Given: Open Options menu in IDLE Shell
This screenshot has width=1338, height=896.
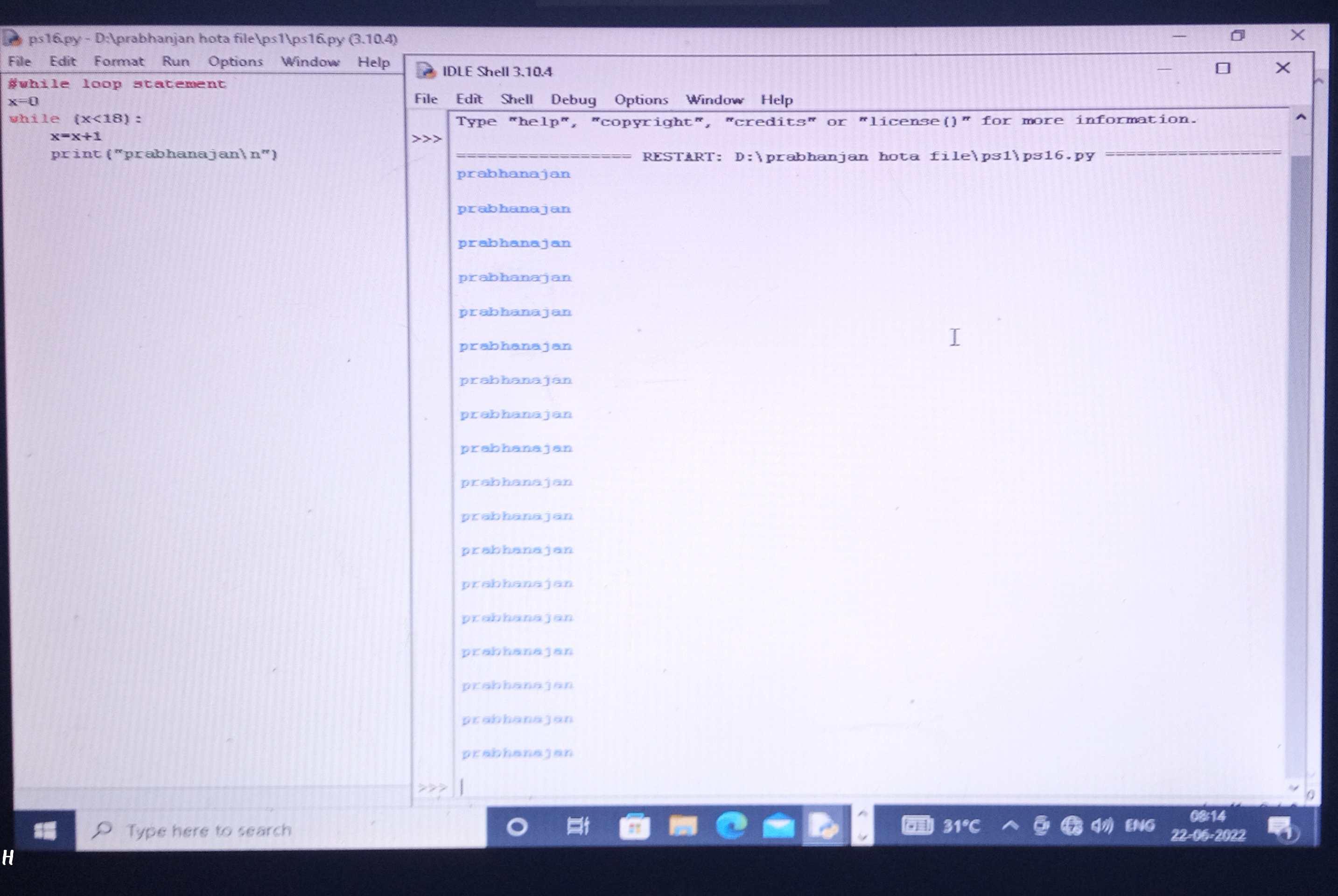Looking at the screenshot, I should pyautogui.click(x=641, y=99).
